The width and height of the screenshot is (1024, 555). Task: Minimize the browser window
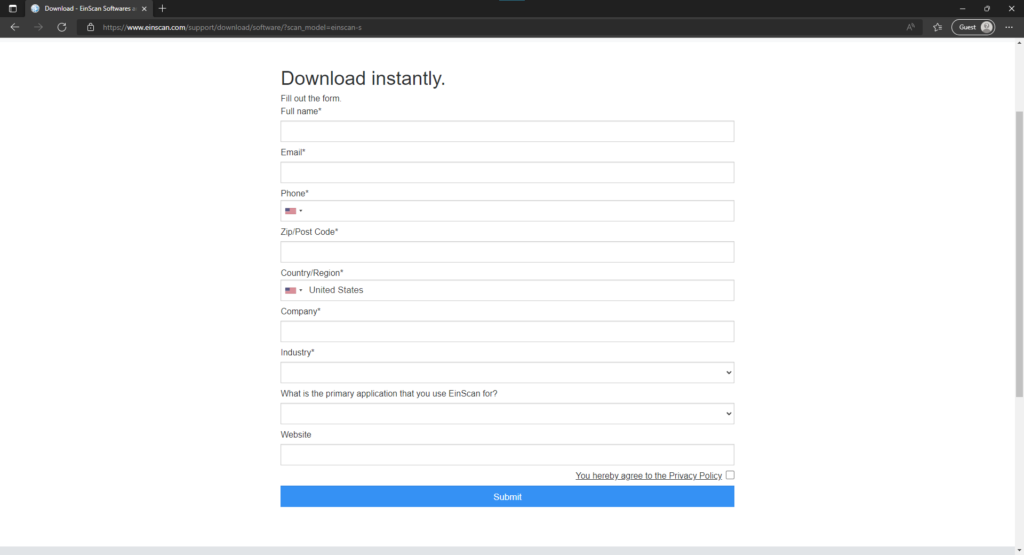962,8
